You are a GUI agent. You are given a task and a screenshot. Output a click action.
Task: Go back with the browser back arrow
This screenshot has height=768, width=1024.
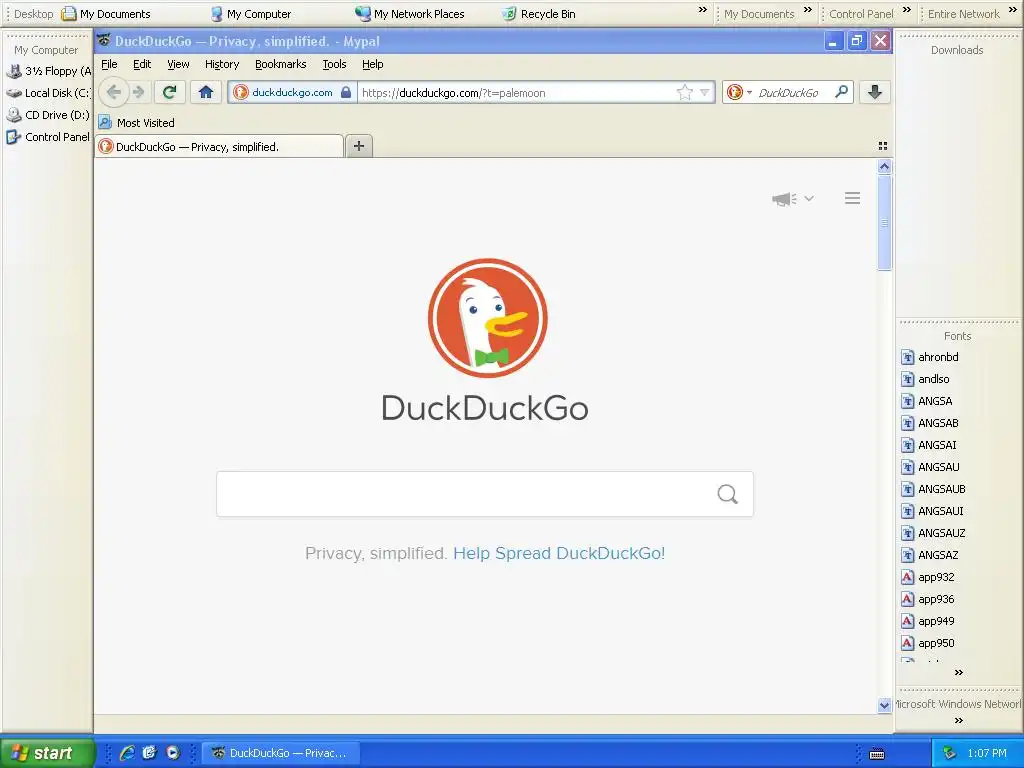click(x=114, y=92)
